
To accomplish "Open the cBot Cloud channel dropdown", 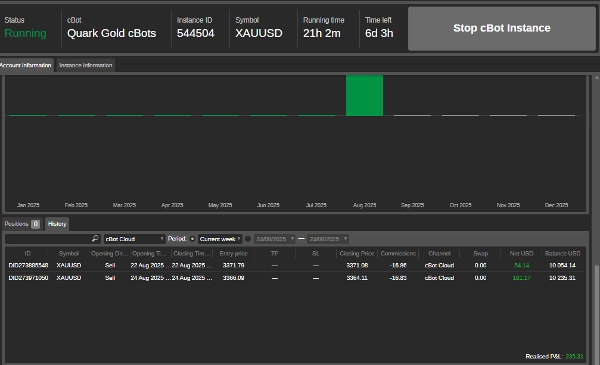I will [134, 239].
